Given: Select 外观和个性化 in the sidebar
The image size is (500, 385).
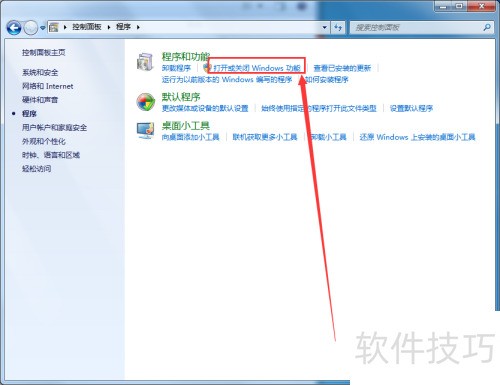Looking at the screenshot, I should pyautogui.click(x=44, y=141).
